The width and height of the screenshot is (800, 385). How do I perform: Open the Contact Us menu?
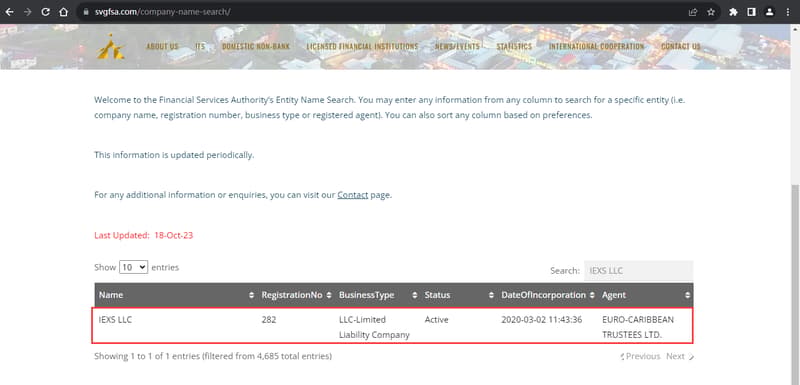point(681,46)
